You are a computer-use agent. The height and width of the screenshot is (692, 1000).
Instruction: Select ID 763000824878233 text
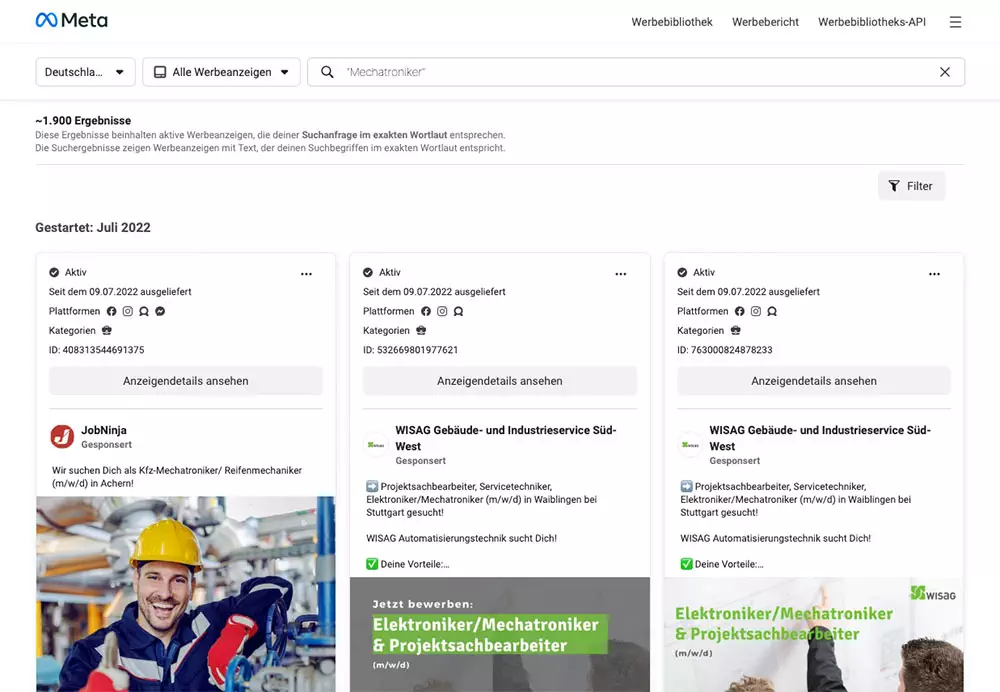pos(724,350)
